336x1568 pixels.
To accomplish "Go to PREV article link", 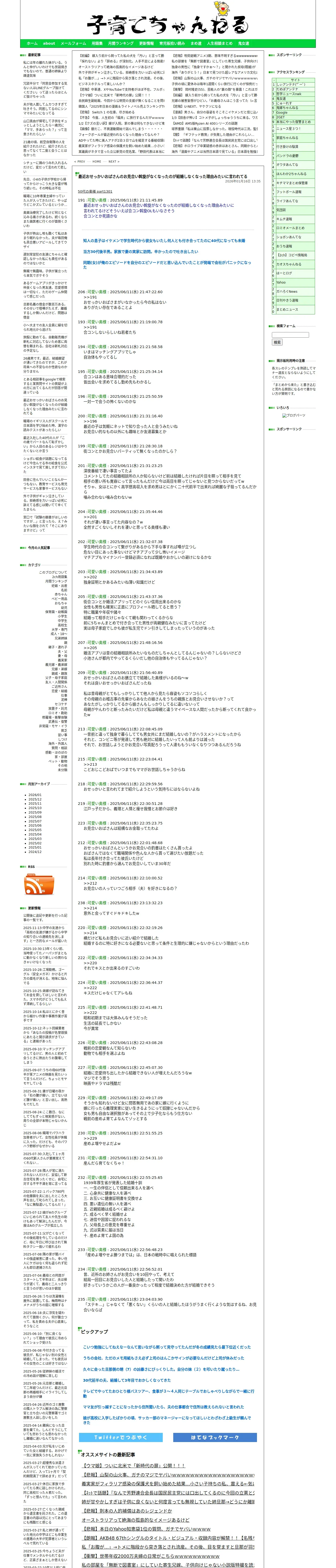I will (80, 162).
